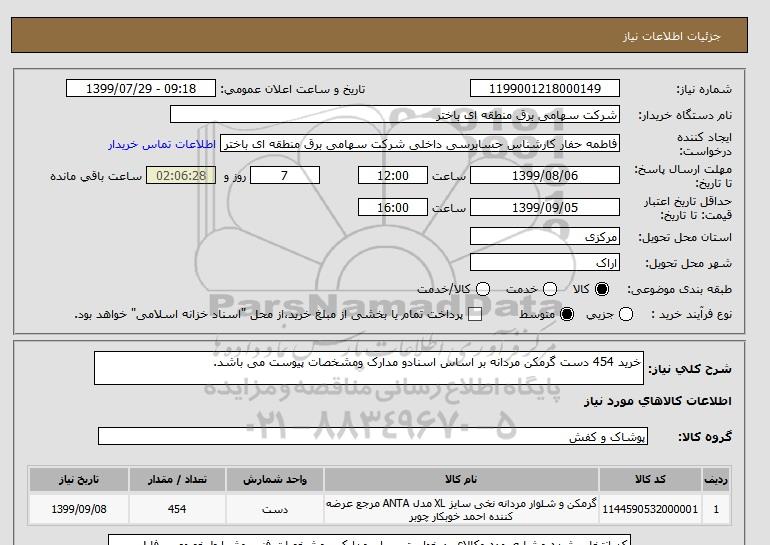Click the کد کالا column header

coord(650,479)
